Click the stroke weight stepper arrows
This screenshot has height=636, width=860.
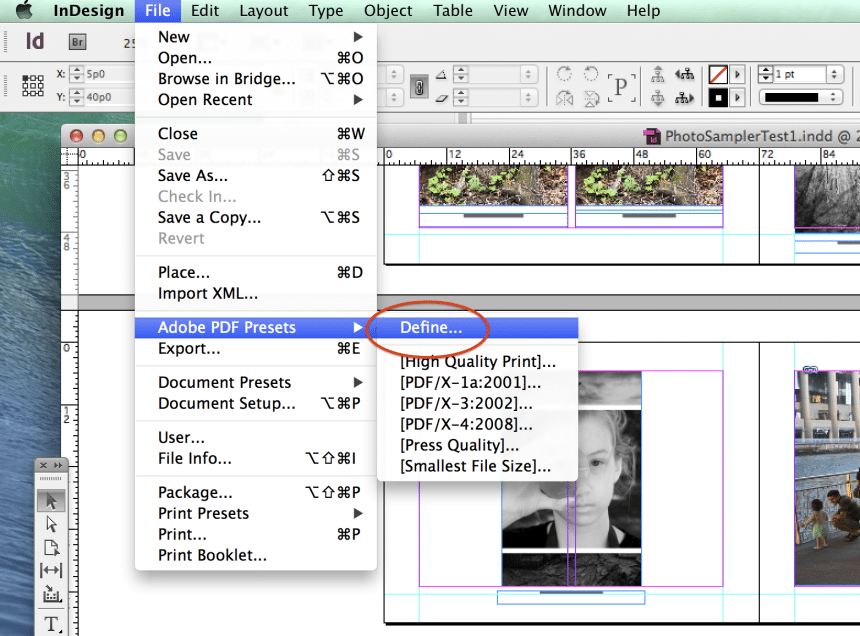click(766, 74)
